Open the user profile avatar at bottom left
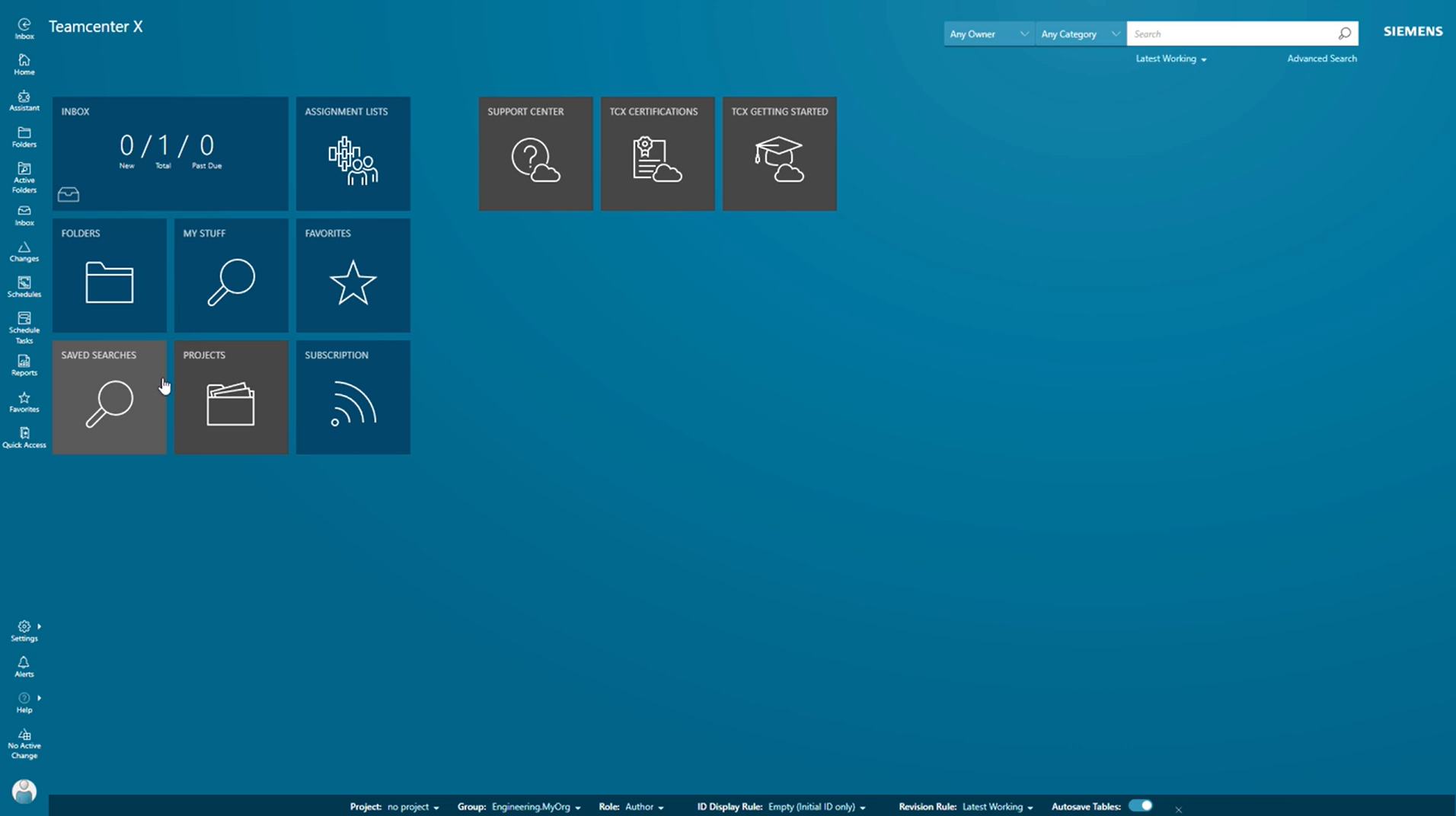 (x=24, y=792)
